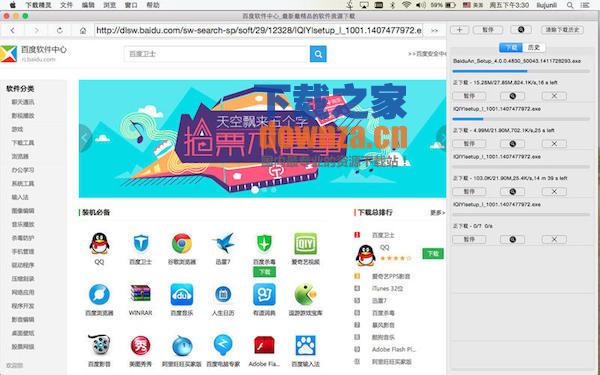
Task: Click the first banner carousel dot
Action: (255, 189)
